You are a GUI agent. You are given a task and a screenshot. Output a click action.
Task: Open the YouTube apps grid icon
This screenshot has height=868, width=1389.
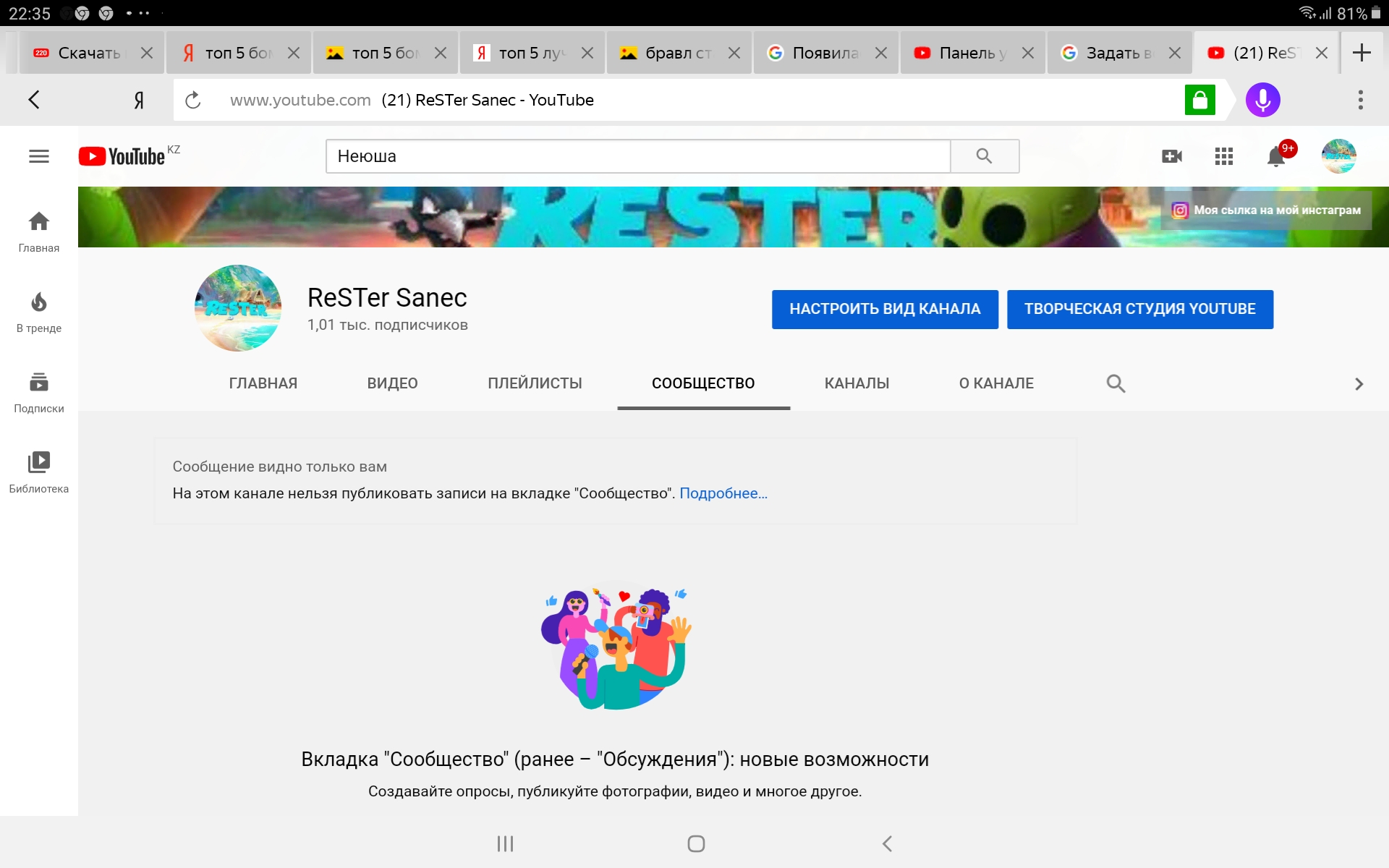[1224, 156]
